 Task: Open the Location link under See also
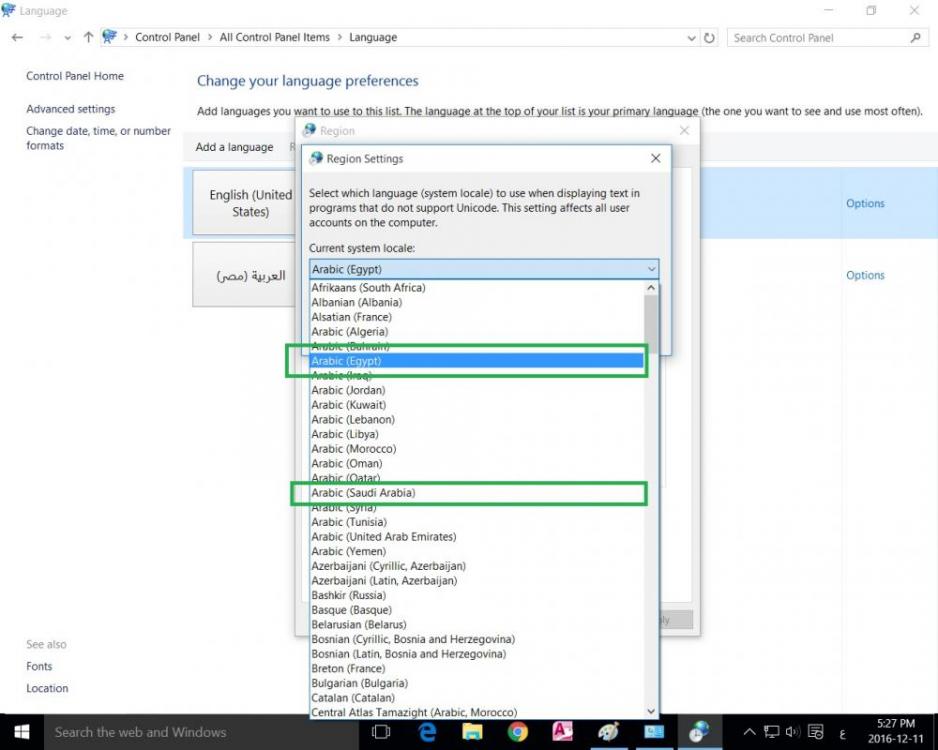click(47, 688)
